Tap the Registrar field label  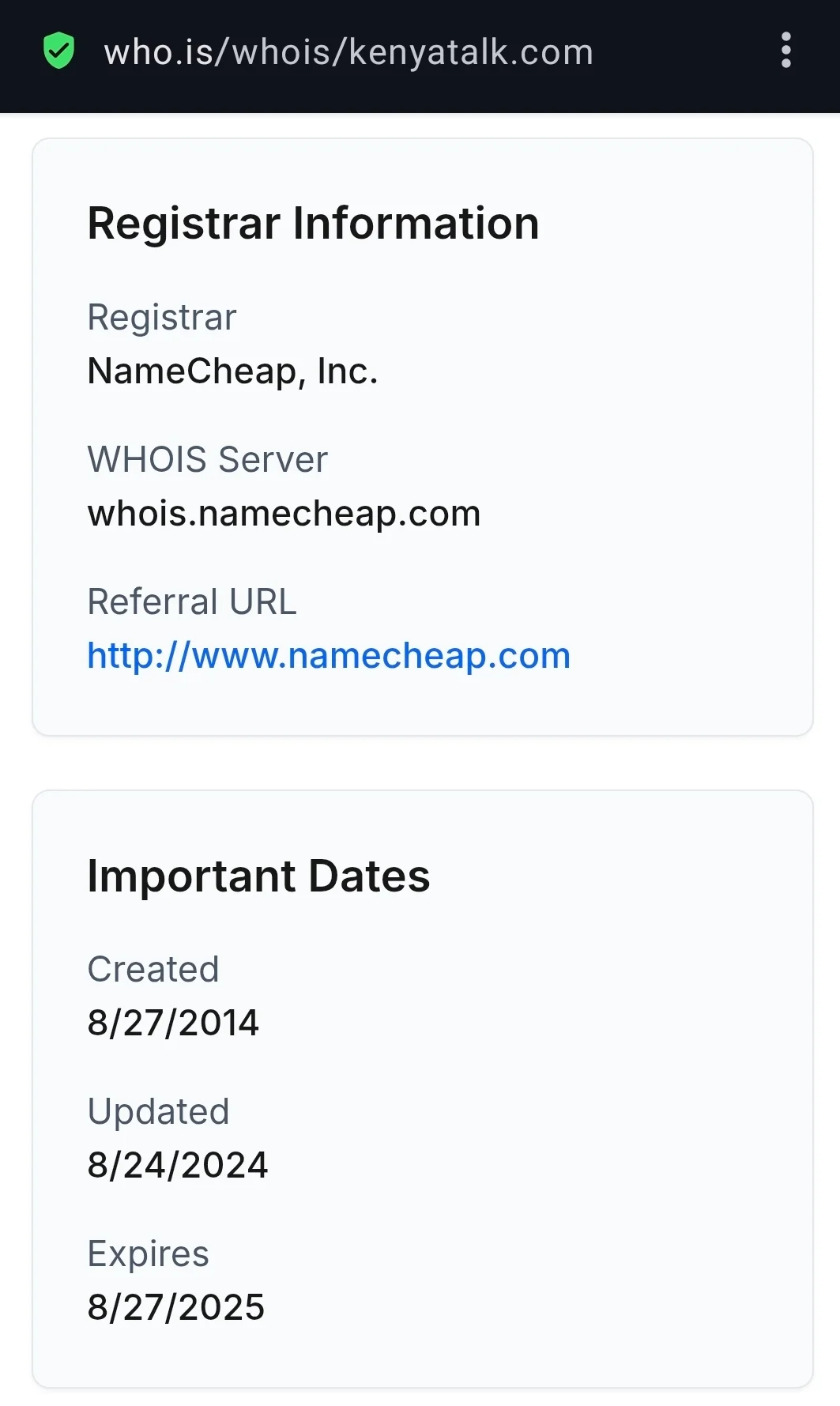click(162, 318)
